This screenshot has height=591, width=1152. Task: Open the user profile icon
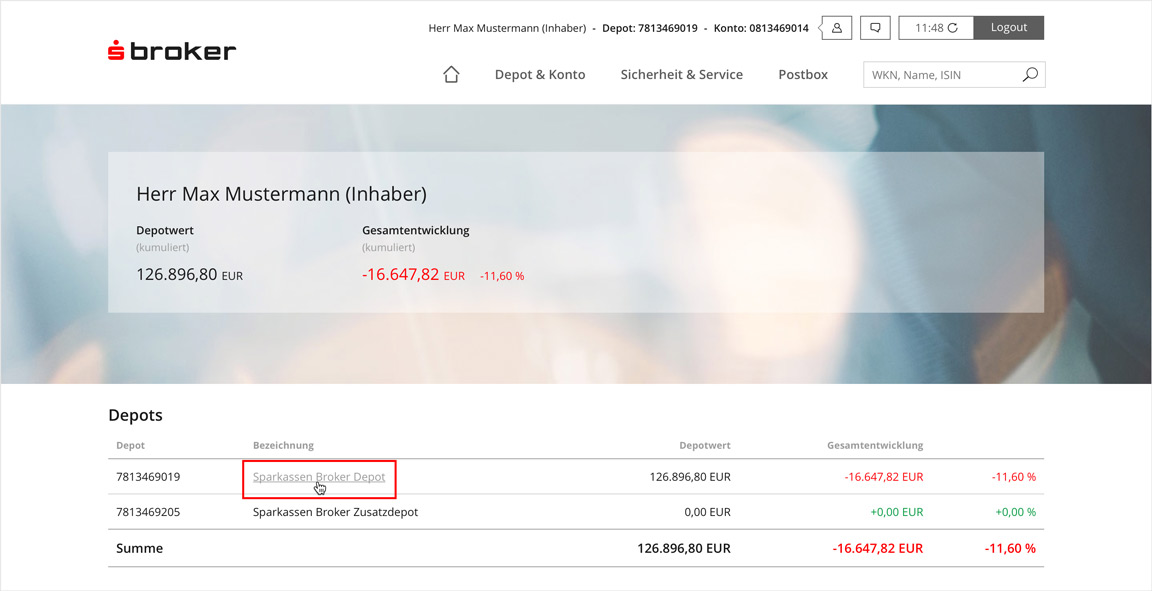point(836,28)
